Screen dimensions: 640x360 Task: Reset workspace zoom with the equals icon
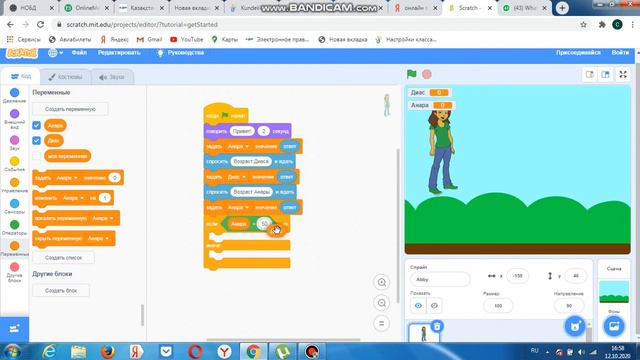(x=382, y=324)
